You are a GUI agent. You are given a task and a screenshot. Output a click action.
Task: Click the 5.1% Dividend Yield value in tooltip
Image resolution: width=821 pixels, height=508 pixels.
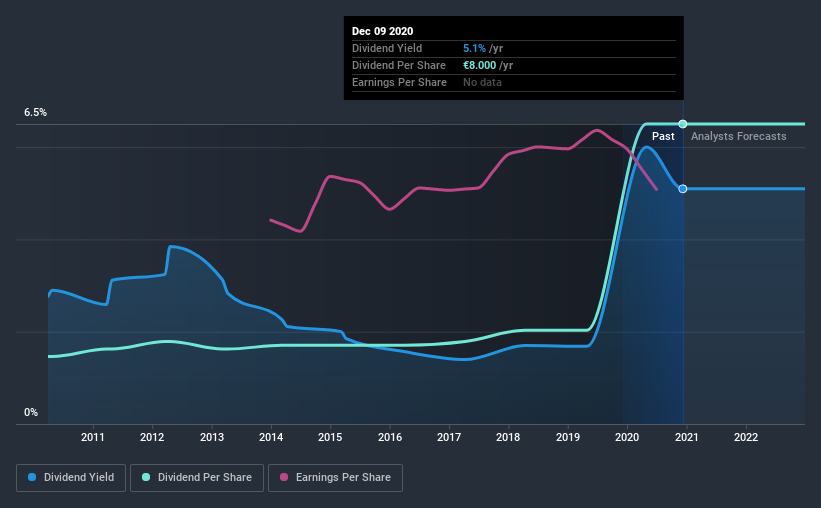click(x=474, y=48)
